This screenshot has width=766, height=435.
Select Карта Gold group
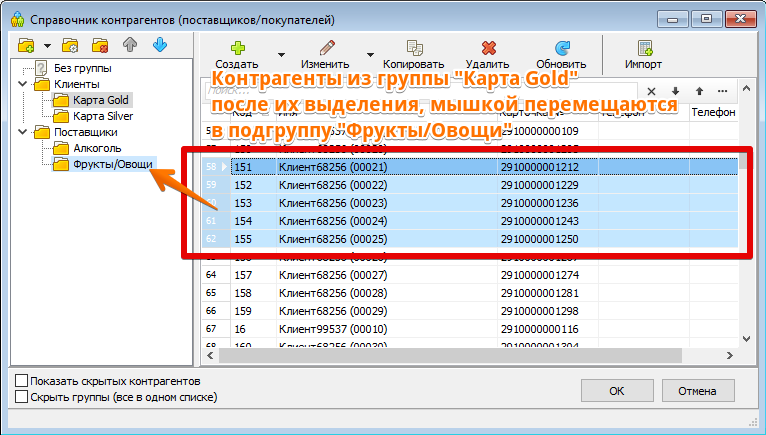click(x=101, y=100)
